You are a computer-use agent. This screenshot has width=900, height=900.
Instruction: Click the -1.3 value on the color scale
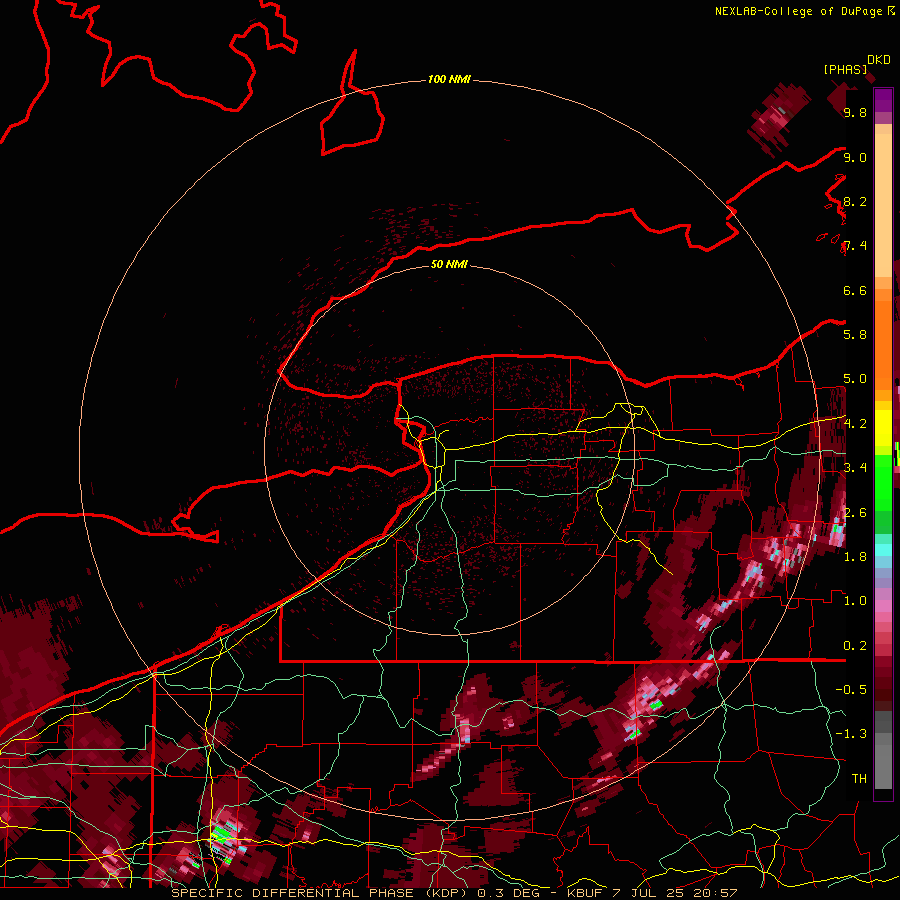point(851,734)
